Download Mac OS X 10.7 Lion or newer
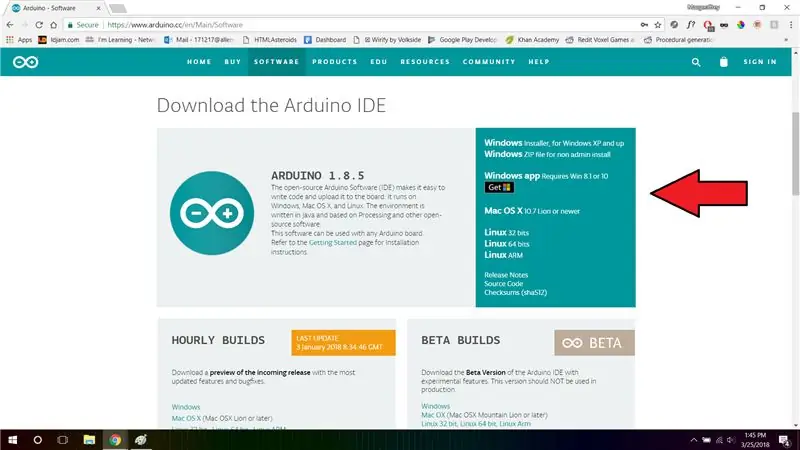 [532, 211]
